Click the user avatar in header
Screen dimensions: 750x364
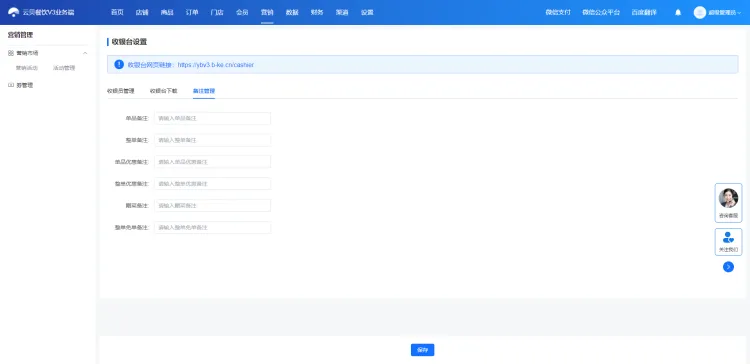coord(700,12)
